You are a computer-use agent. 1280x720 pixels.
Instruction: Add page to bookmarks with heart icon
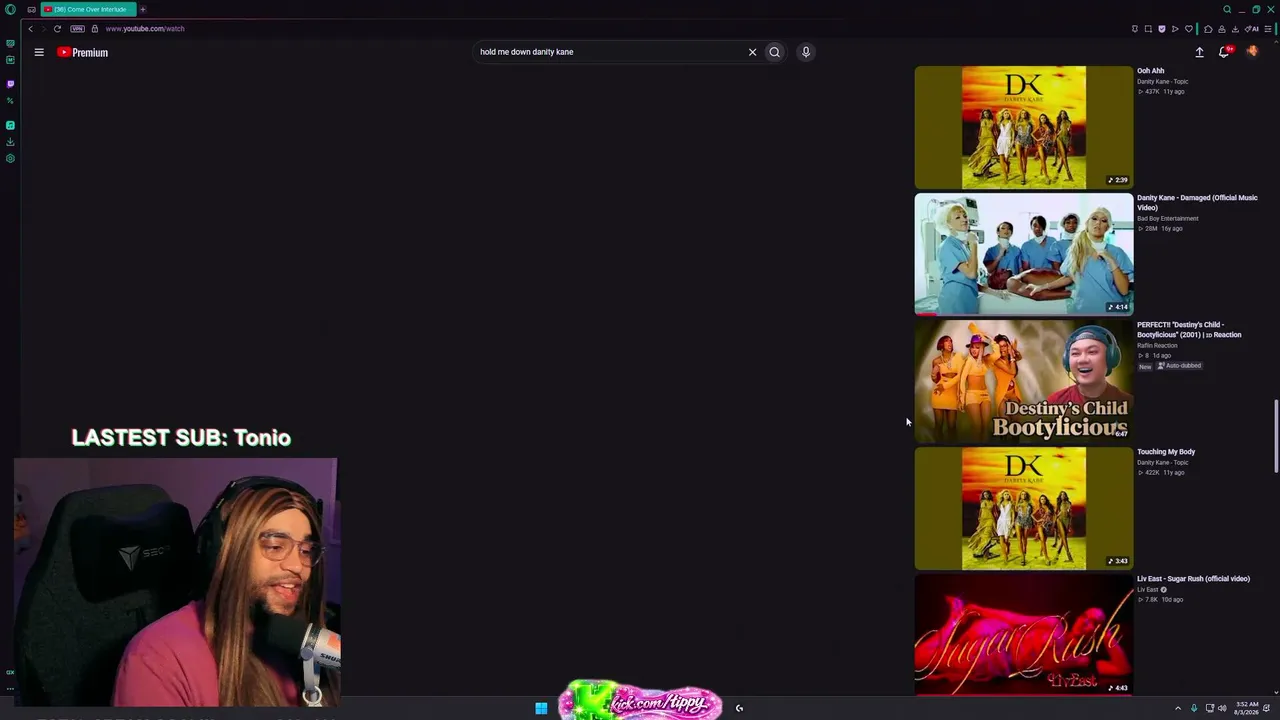[x=1189, y=29]
